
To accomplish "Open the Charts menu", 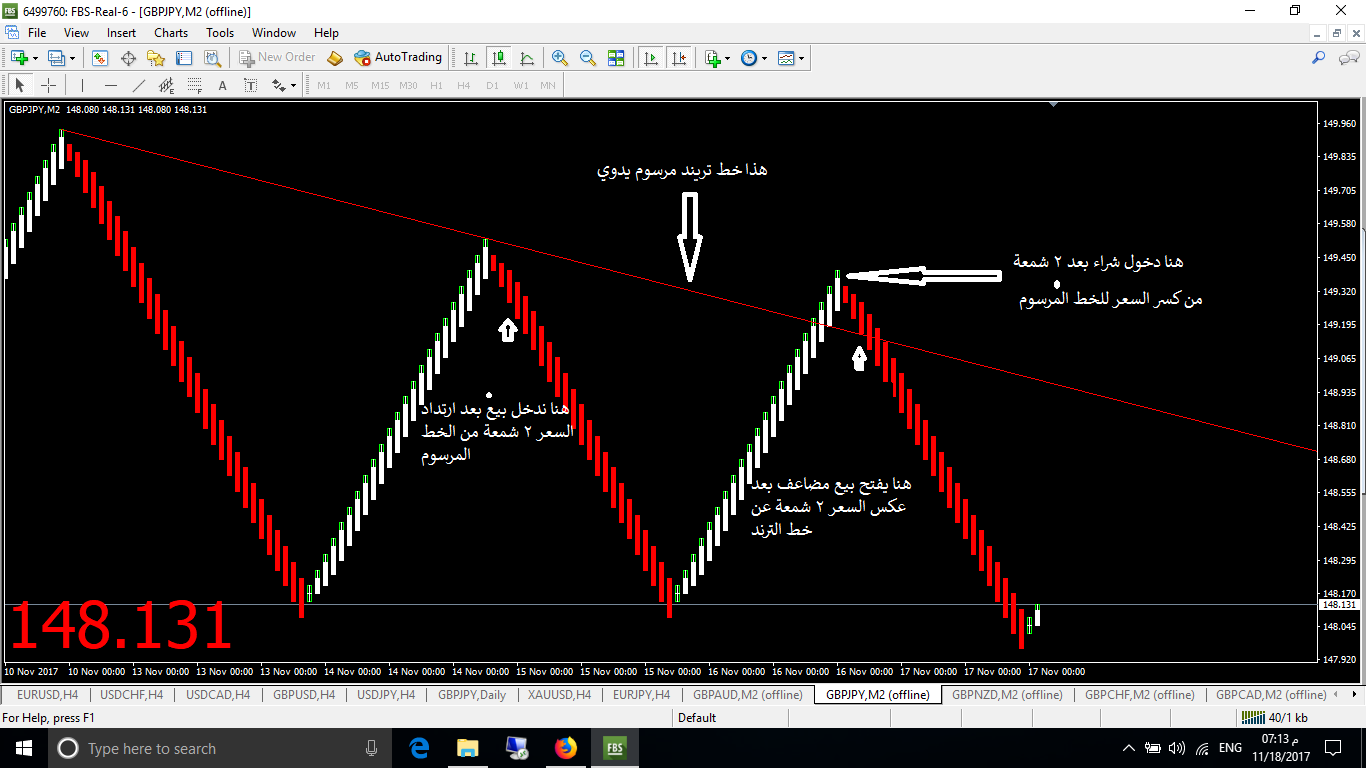I will (x=171, y=33).
